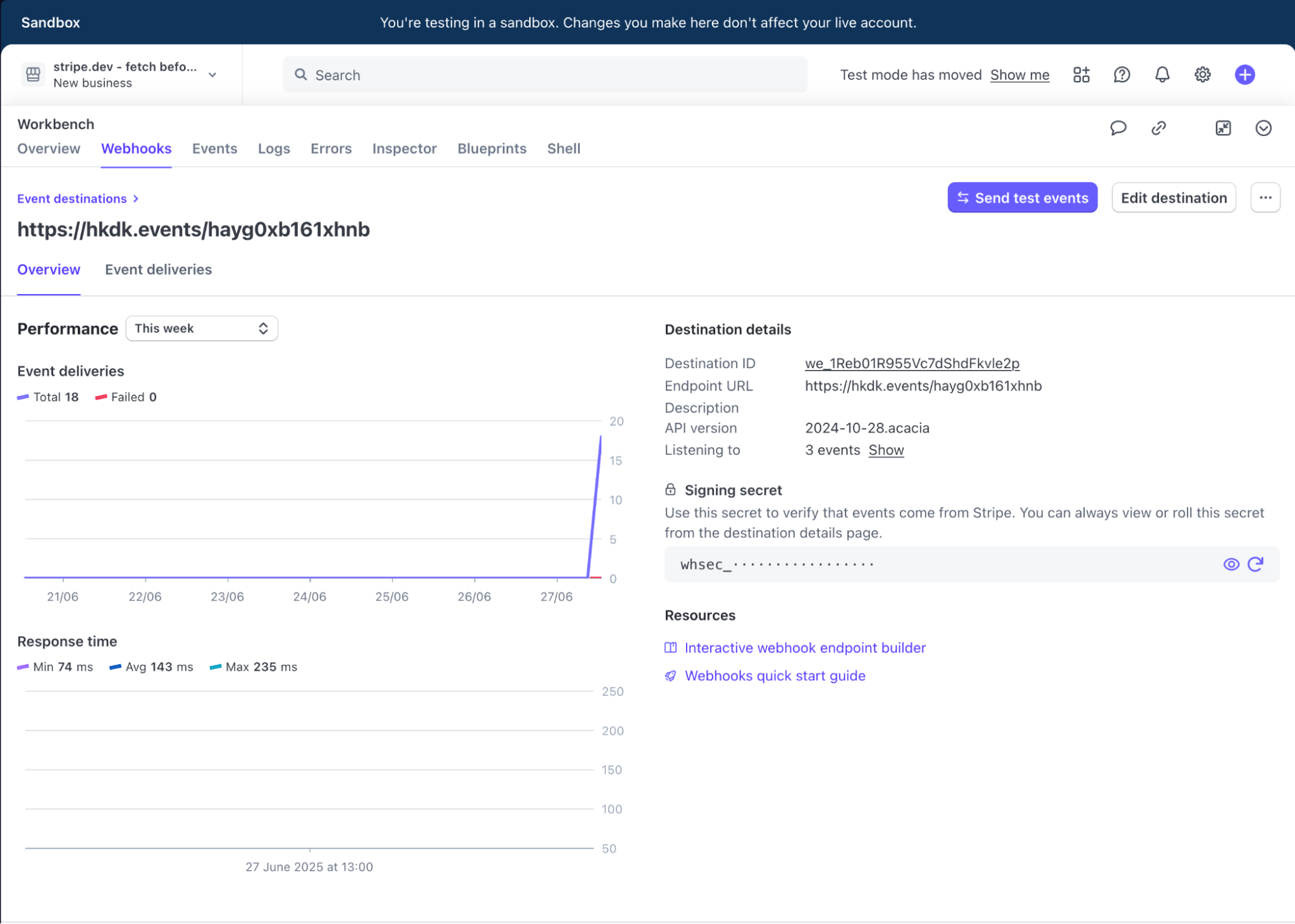Reveal the signing secret with eye icon
The height and width of the screenshot is (924, 1295).
click(x=1231, y=564)
